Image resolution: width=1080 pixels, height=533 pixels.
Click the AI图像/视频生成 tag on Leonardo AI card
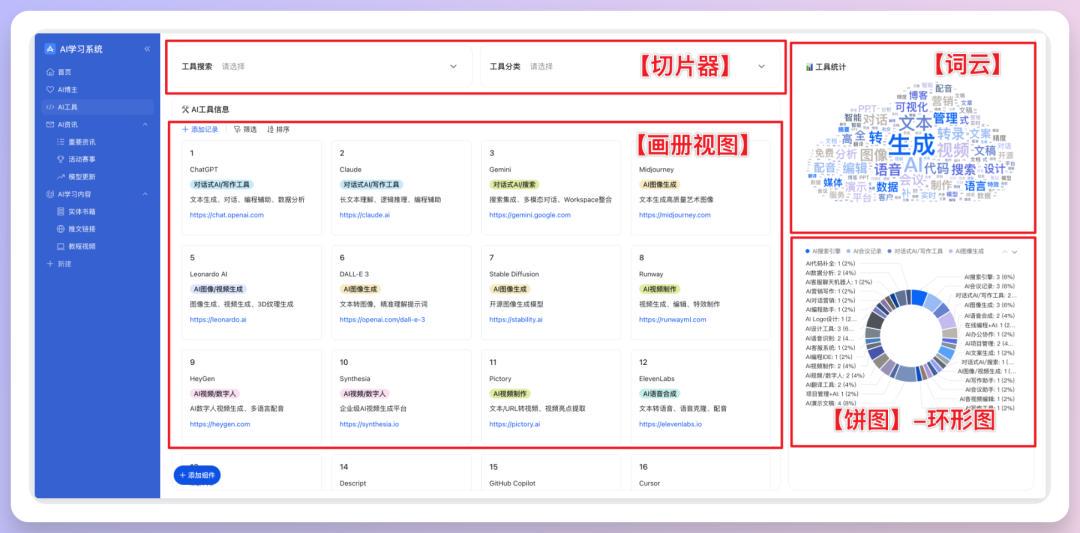[x=218, y=289]
